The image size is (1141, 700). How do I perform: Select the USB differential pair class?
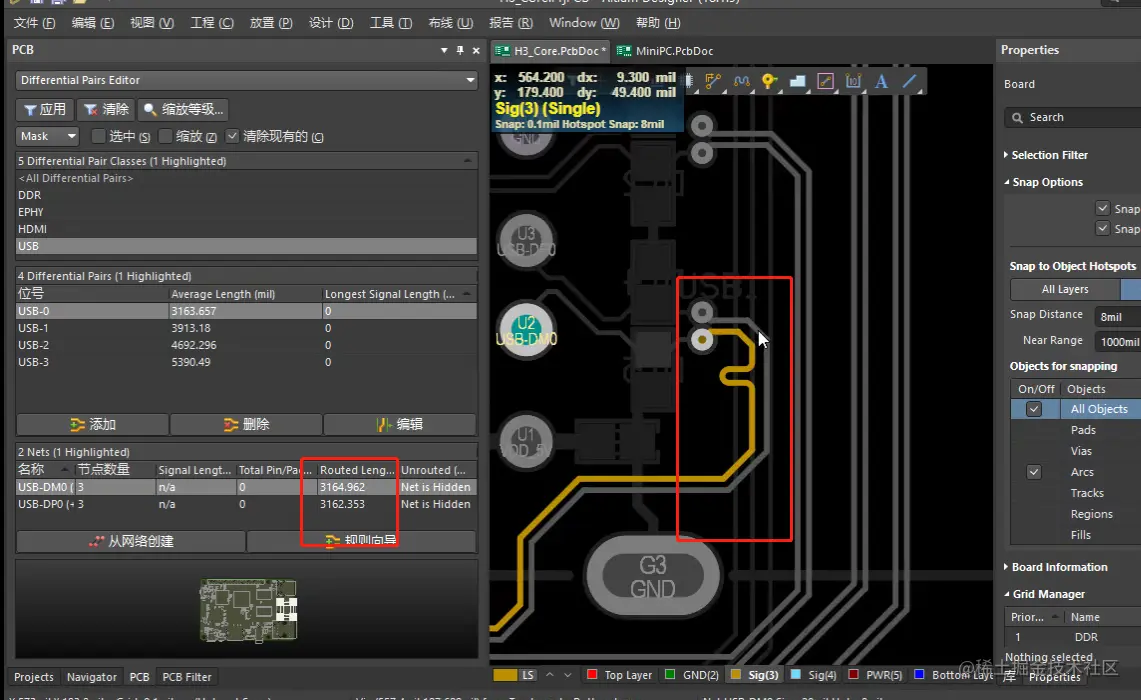coord(246,246)
